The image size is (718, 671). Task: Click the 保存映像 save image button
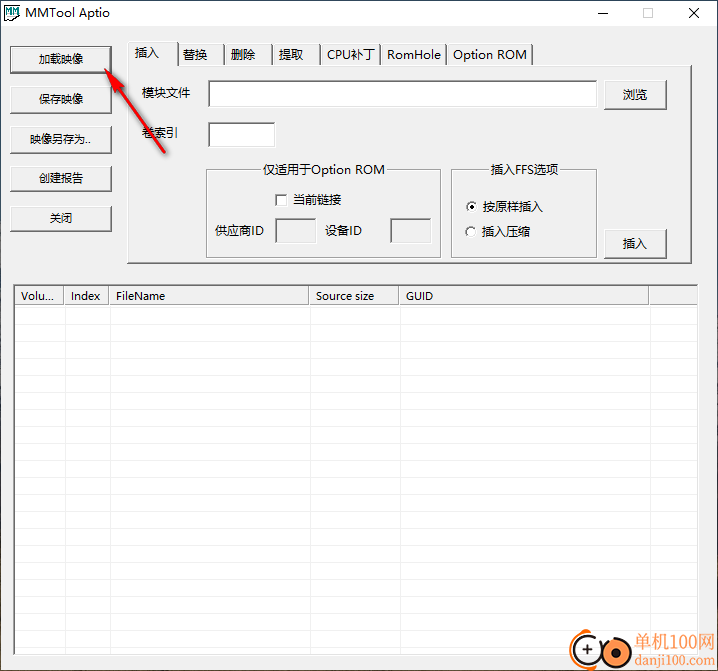[60, 99]
